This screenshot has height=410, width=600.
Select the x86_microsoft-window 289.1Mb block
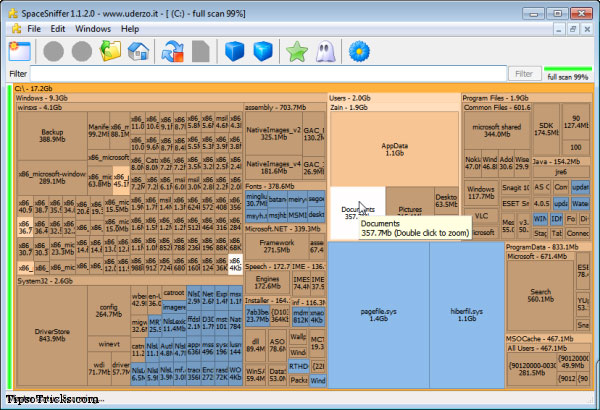(52, 177)
